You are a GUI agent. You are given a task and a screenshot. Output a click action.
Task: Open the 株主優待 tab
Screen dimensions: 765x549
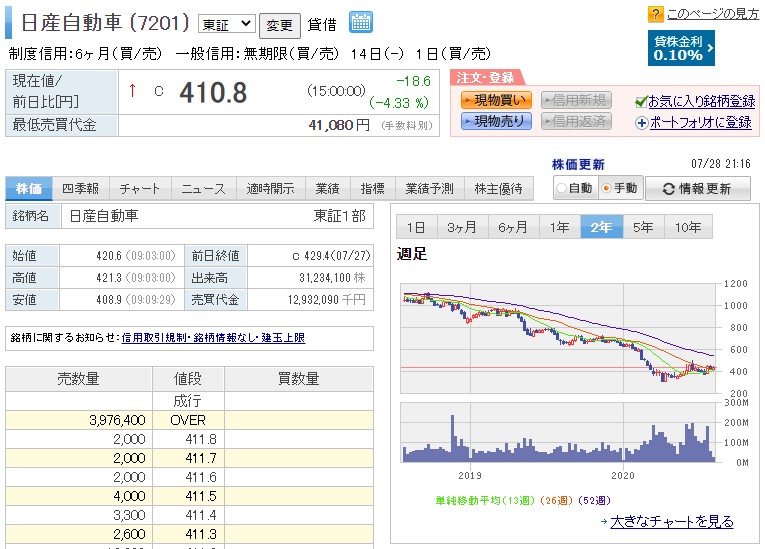coord(498,189)
